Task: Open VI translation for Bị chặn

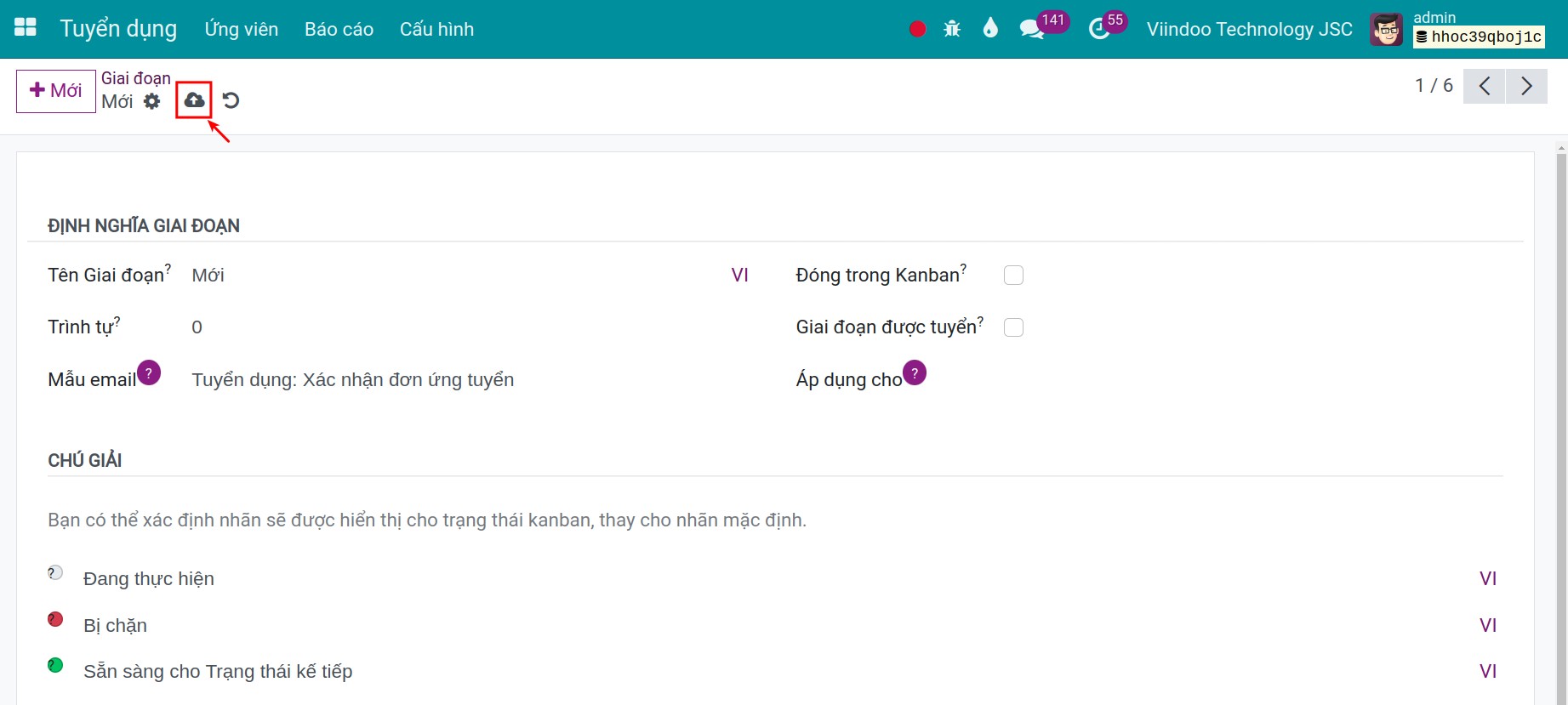Action: (1487, 625)
